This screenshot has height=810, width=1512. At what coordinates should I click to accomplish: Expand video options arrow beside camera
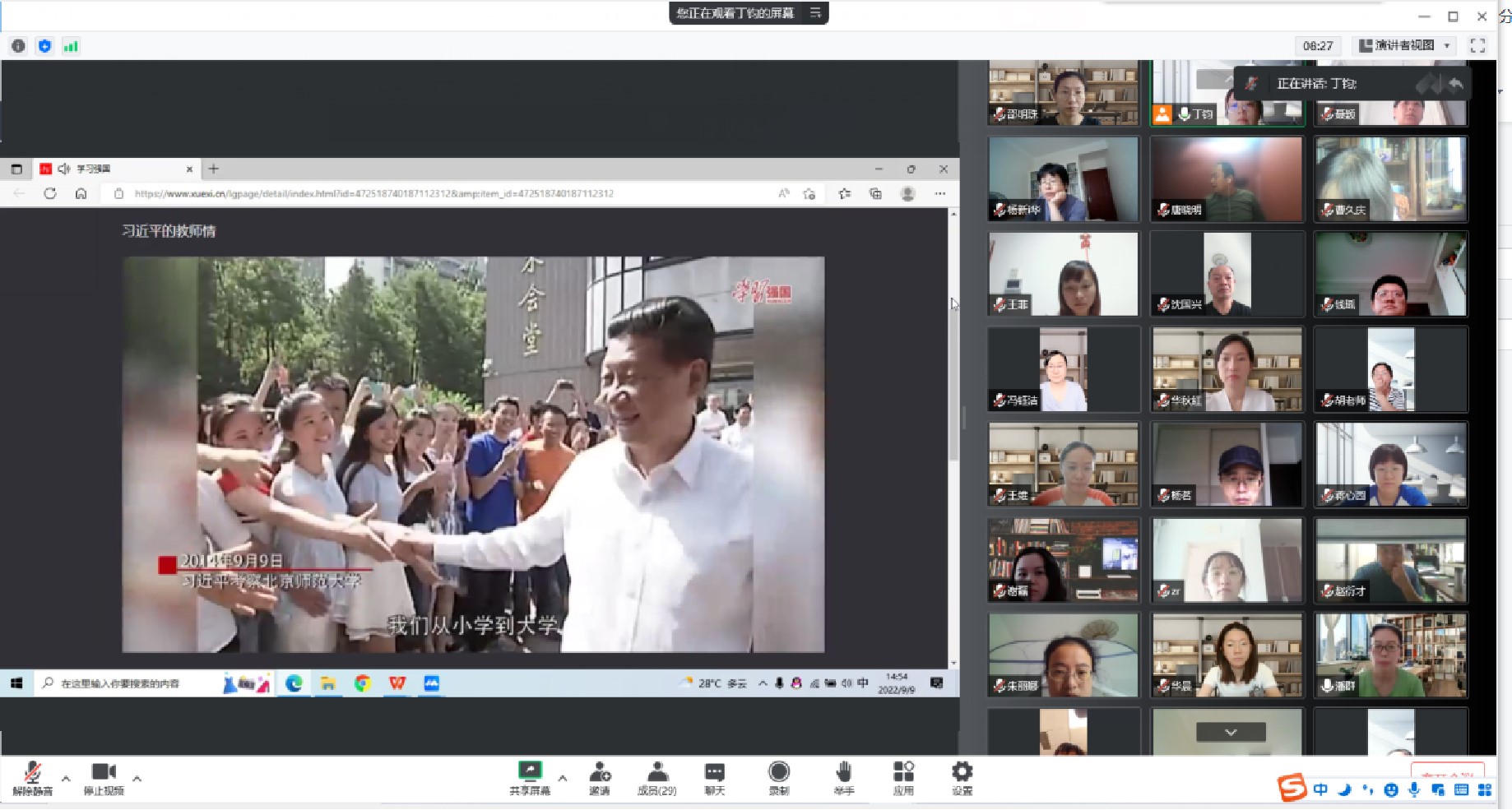coord(137,778)
